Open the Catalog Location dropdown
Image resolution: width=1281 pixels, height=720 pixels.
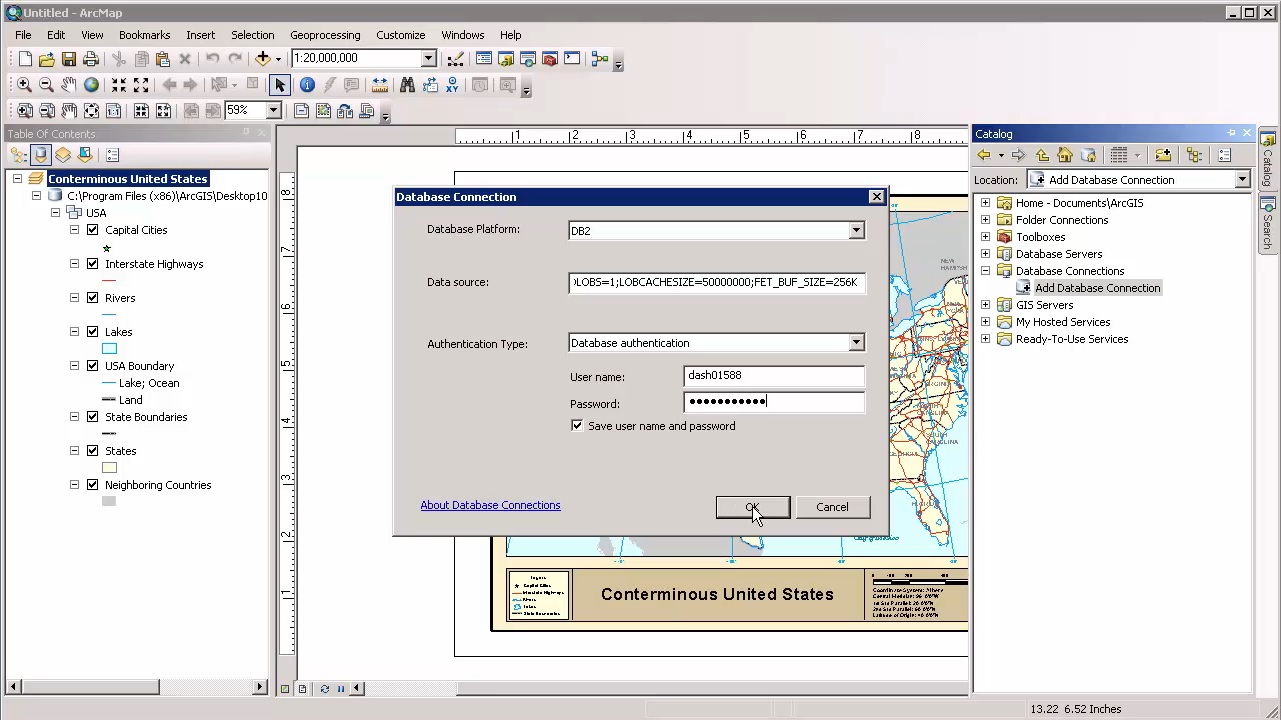click(x=1242, y=180)
